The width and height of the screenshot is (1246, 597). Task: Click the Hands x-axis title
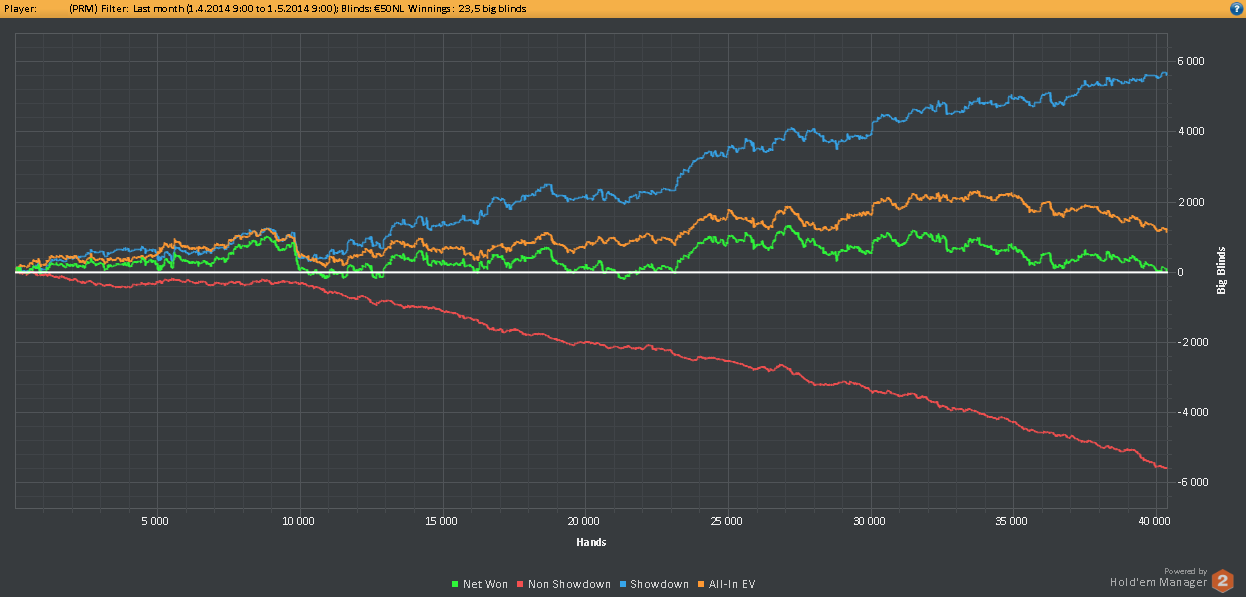(591, 542)
